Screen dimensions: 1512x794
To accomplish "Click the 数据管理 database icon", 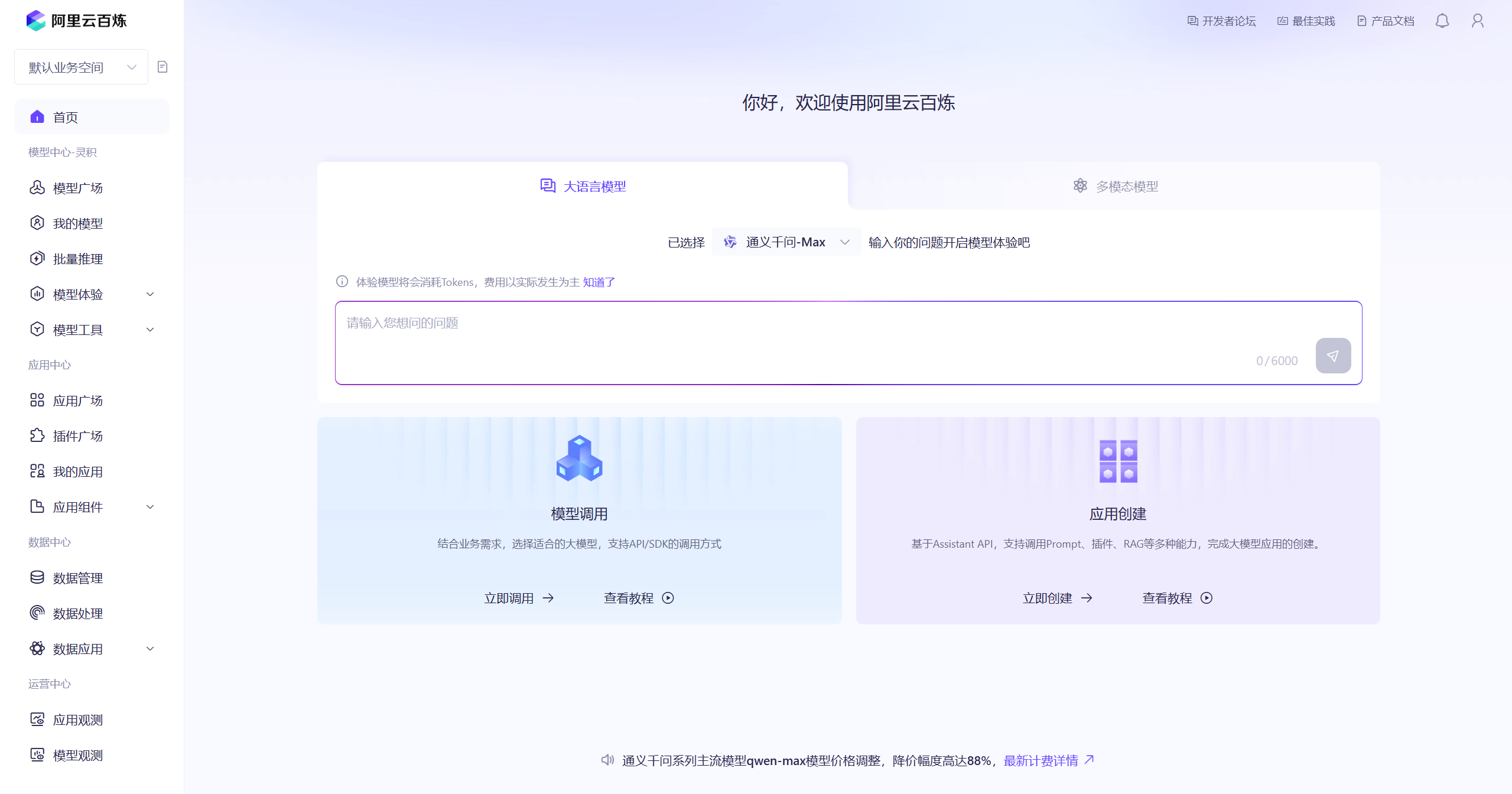I will (37, 578).
